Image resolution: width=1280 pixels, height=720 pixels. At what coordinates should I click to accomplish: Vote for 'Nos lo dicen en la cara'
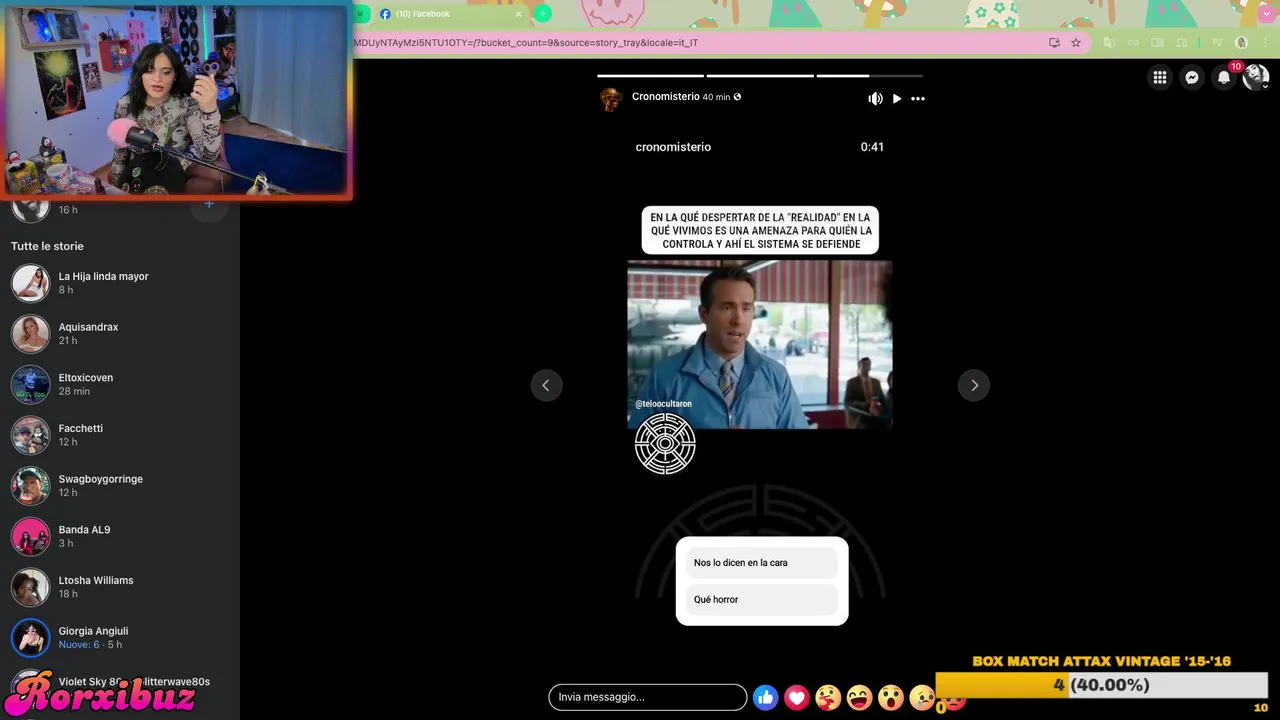tap(762, 563)
